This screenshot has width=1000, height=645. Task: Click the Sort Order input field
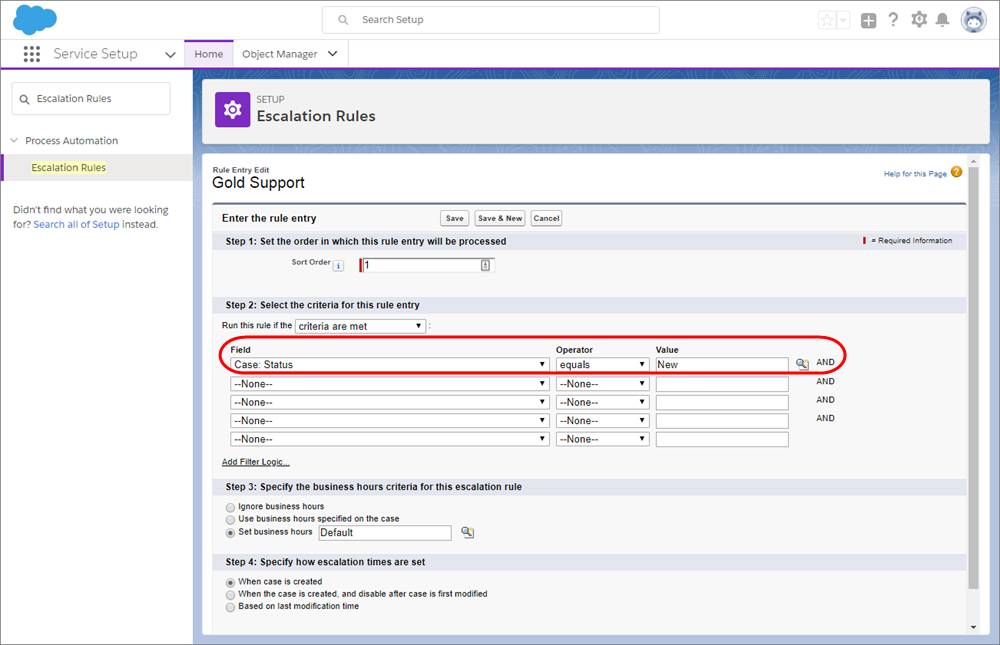tap(426, 265)
